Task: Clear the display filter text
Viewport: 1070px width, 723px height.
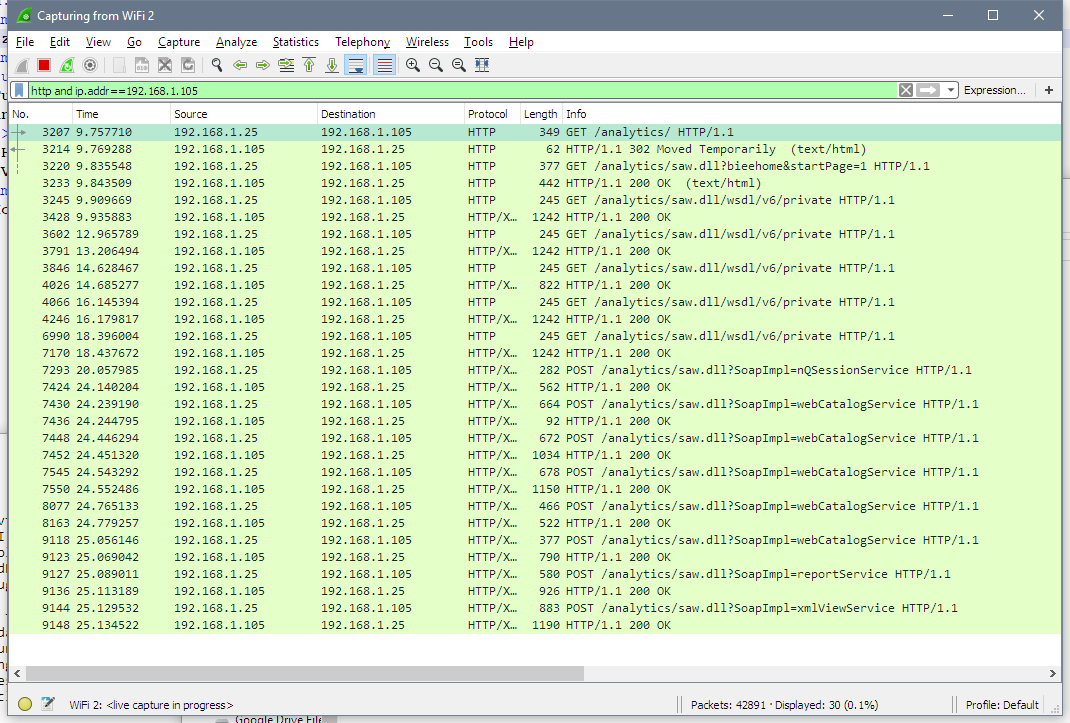Action: [x=905, y=90]
